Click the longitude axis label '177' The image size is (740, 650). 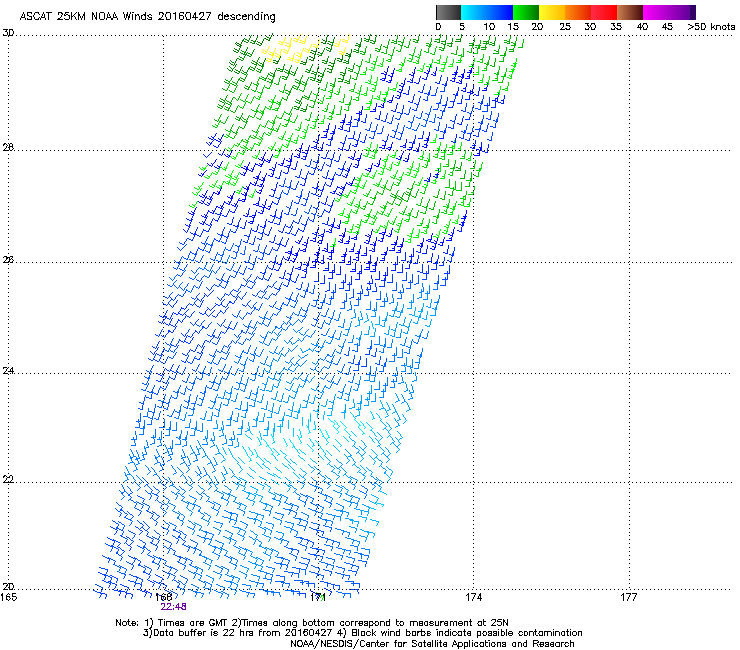tap(629, 597)
